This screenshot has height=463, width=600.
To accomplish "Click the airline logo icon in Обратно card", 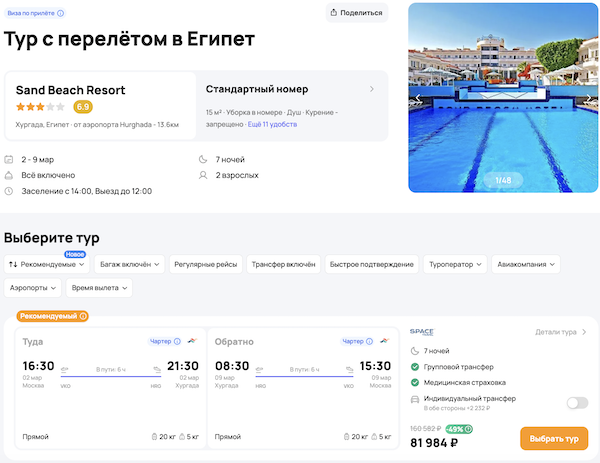I will pos(384,341).
